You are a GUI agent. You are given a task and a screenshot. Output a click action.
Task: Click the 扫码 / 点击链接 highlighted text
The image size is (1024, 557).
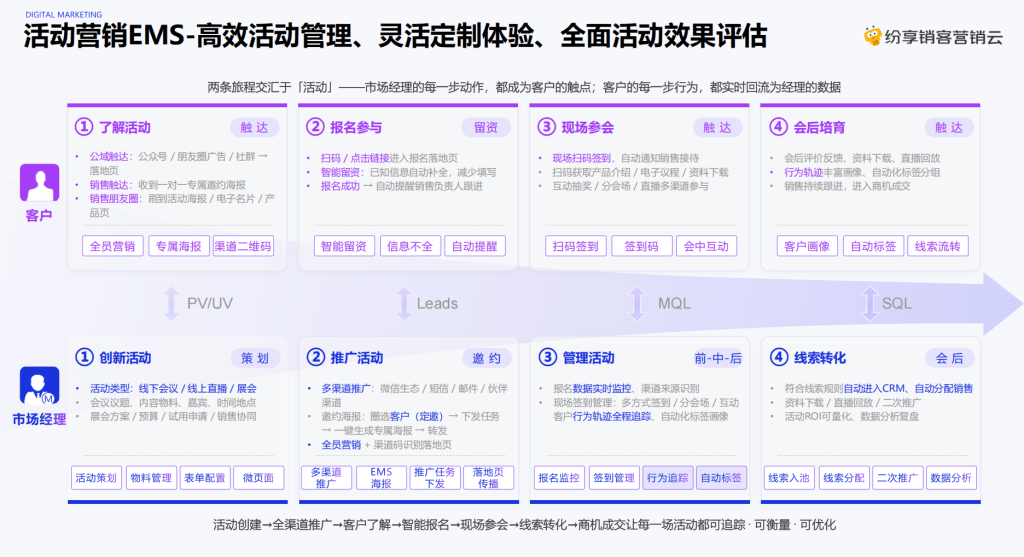pos(355,158)
